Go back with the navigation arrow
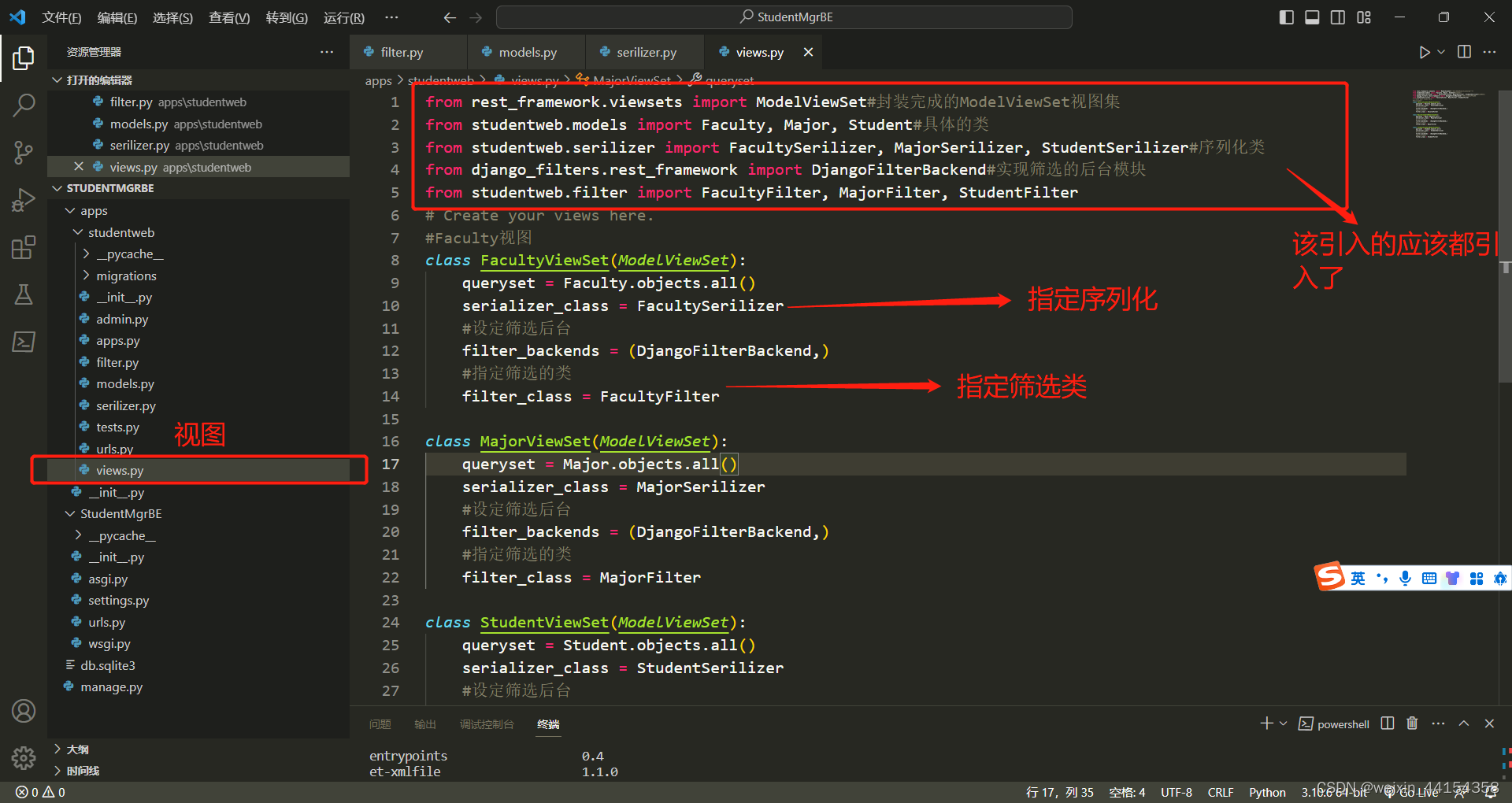 click(x=450, y=17)
